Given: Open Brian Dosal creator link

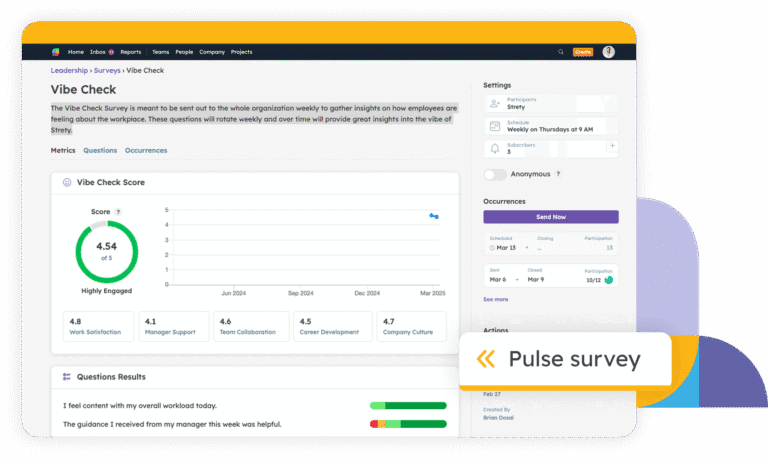Looking at the screenshot, I should coord(498,418).
